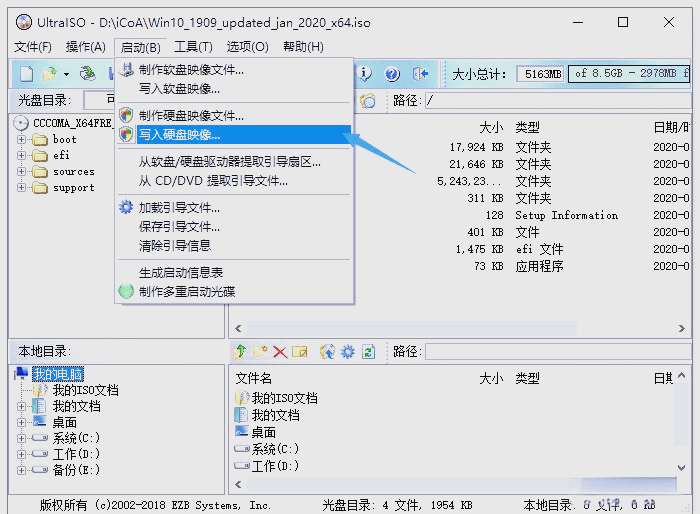Click the Open file toolbar icon
The height and width of the screenshot is (514, 700).
click(x=49, y=74)
